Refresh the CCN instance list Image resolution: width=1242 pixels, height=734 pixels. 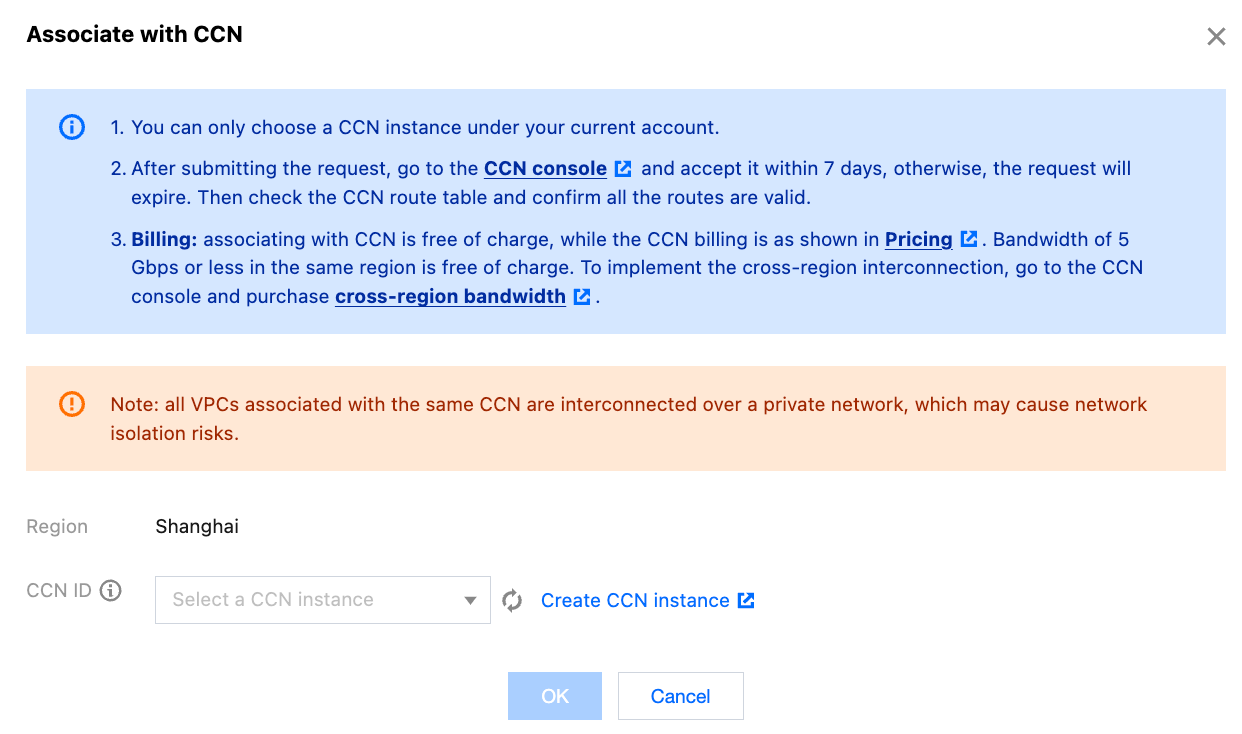pyautogui.click(x=512, y=601)
